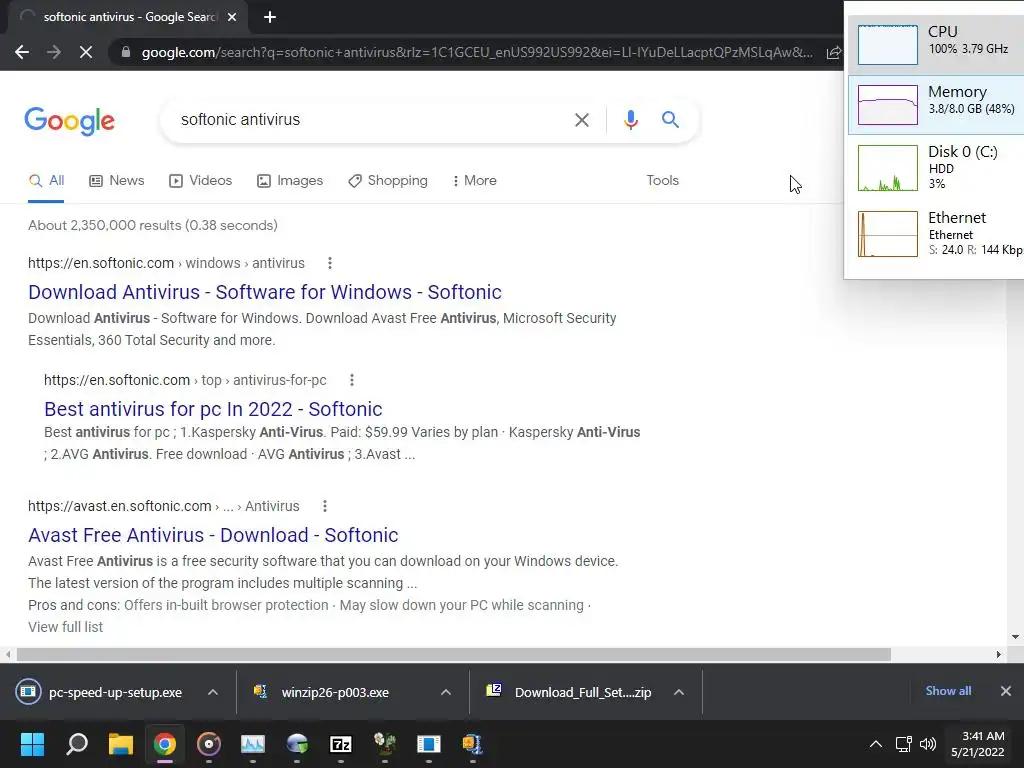Click the WinZip installer taskbar icon
Screen dimensions: 1024x768
tap(472, 744)
